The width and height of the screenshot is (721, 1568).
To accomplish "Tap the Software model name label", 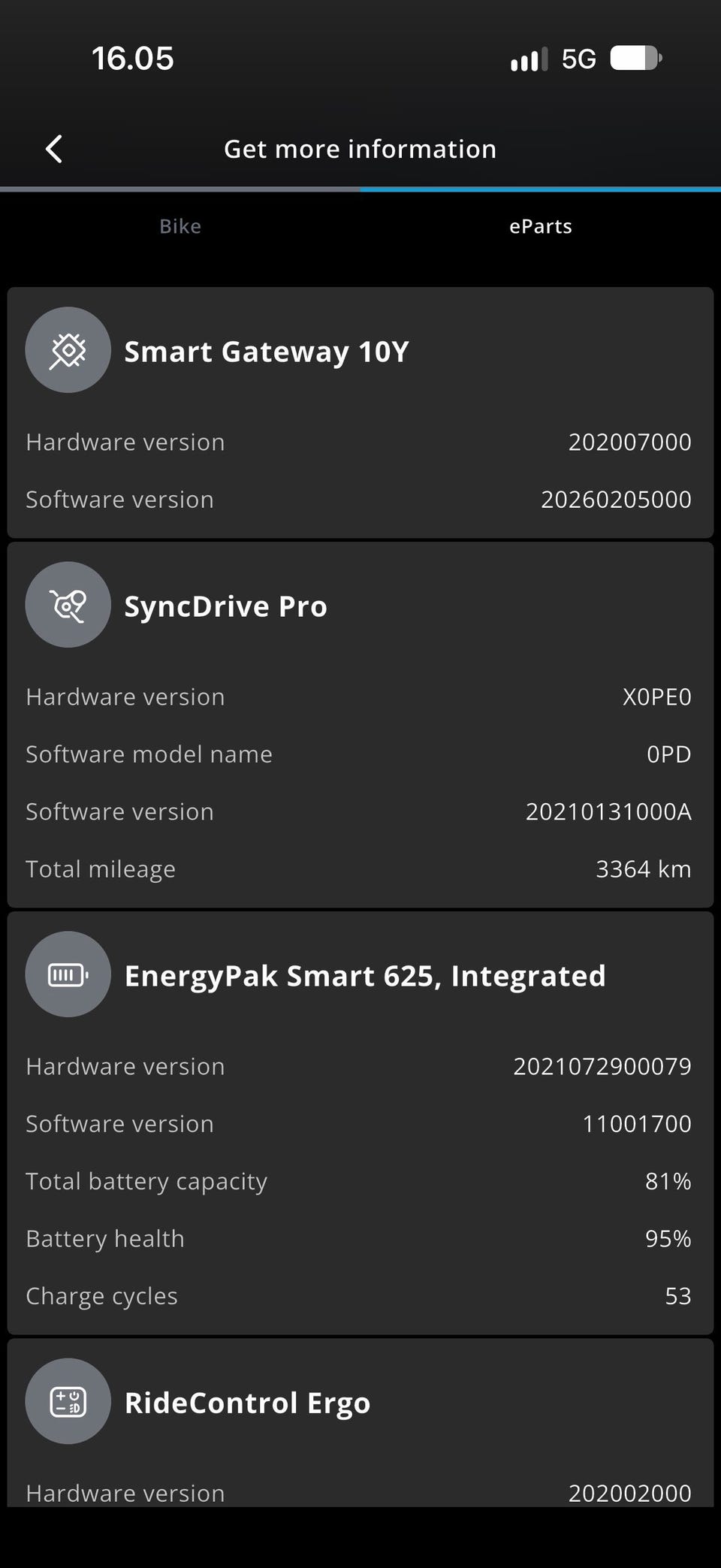I will coord(149,754).
